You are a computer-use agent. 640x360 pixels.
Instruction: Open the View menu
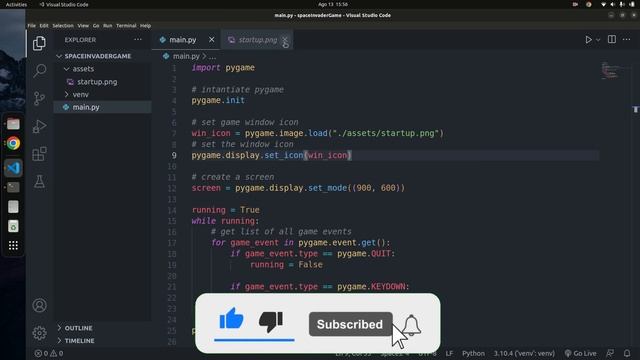[x=83, y=25]
